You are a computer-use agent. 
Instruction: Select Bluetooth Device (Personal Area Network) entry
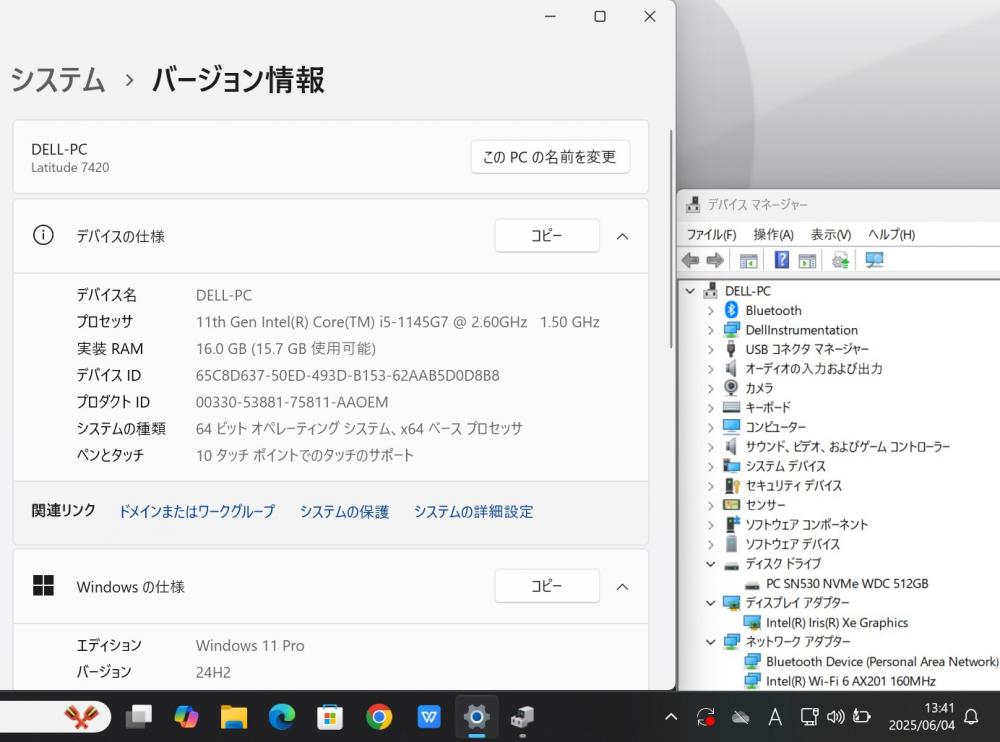tap(881, 662)
